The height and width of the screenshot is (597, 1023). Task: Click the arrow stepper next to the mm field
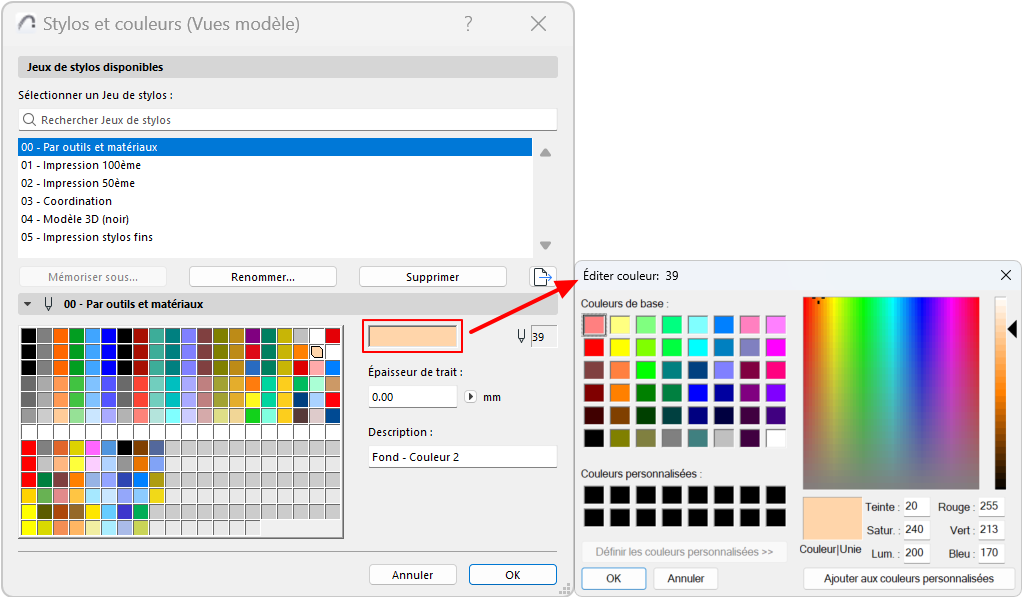point(470,396)
